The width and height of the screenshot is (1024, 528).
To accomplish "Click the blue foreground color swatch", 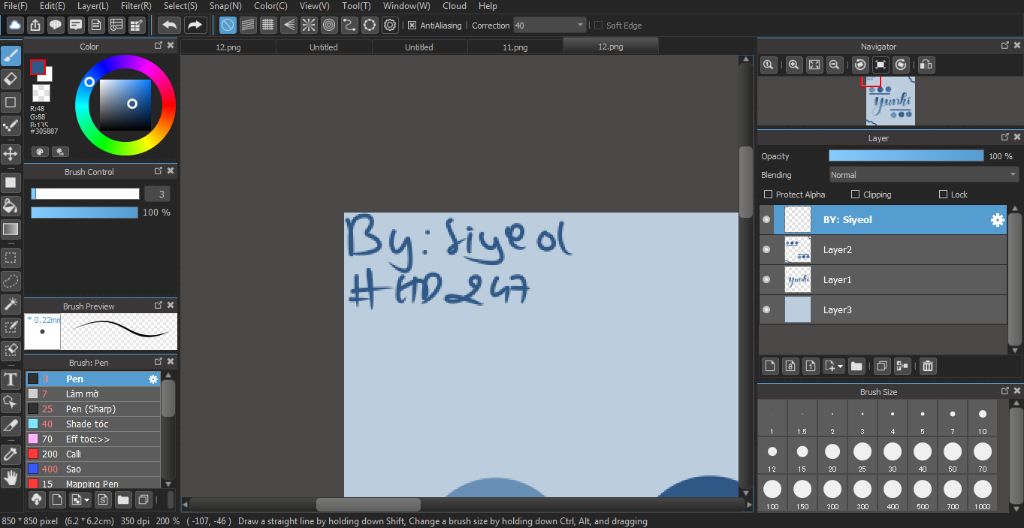I will point(37,67).
